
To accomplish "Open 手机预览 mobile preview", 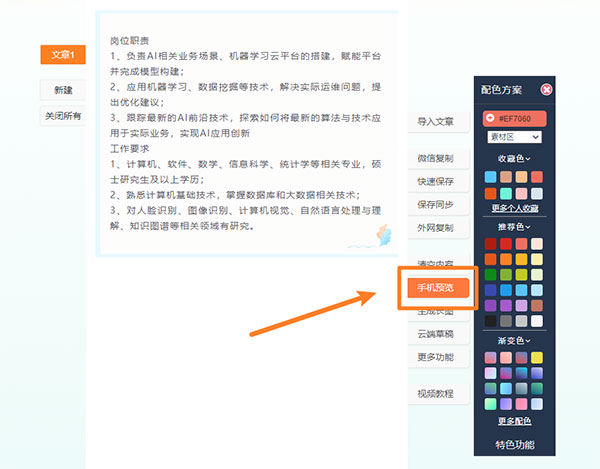I will 436,288.
